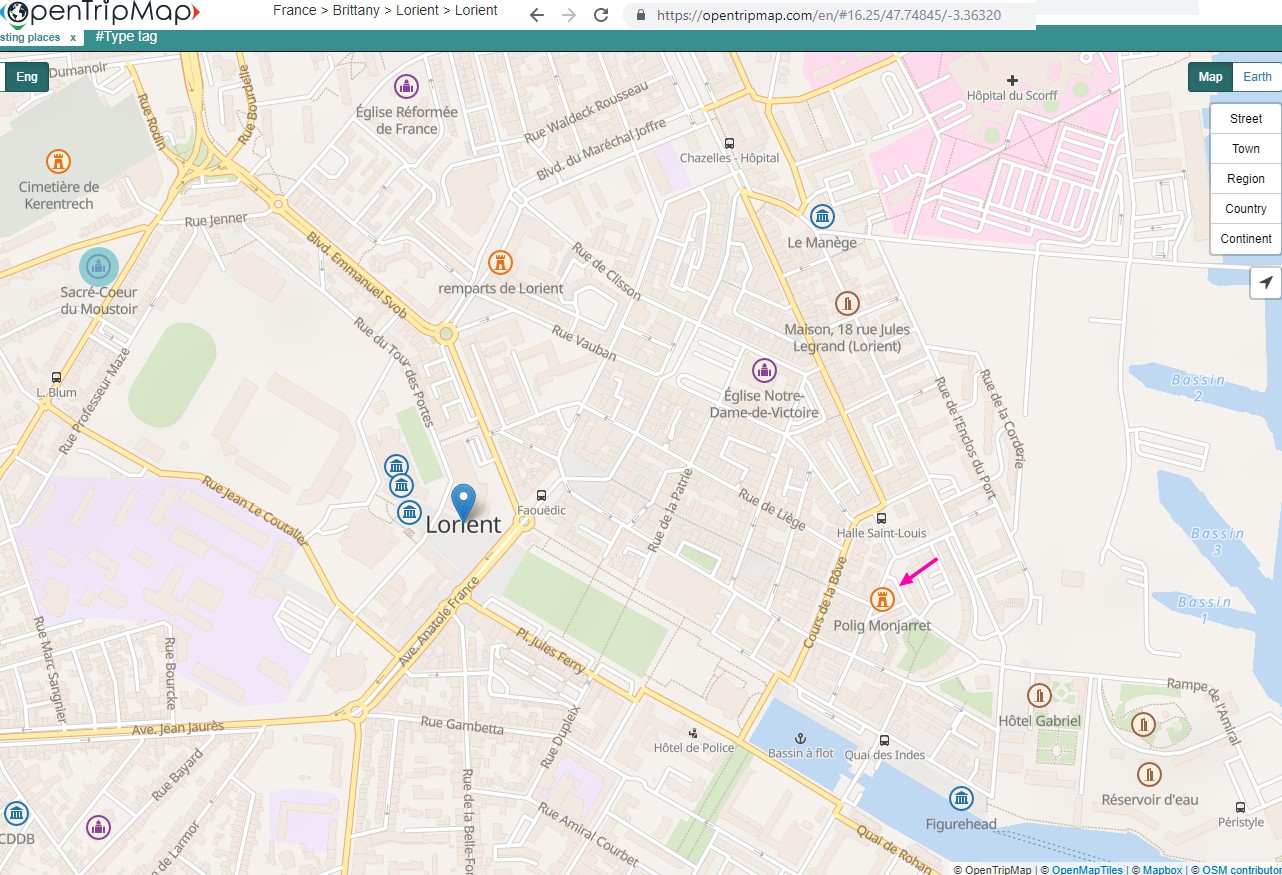This screenshot has width=1282, height=875.
Task: Switch the view to Map mode
Action: (x=1210, y=77)
